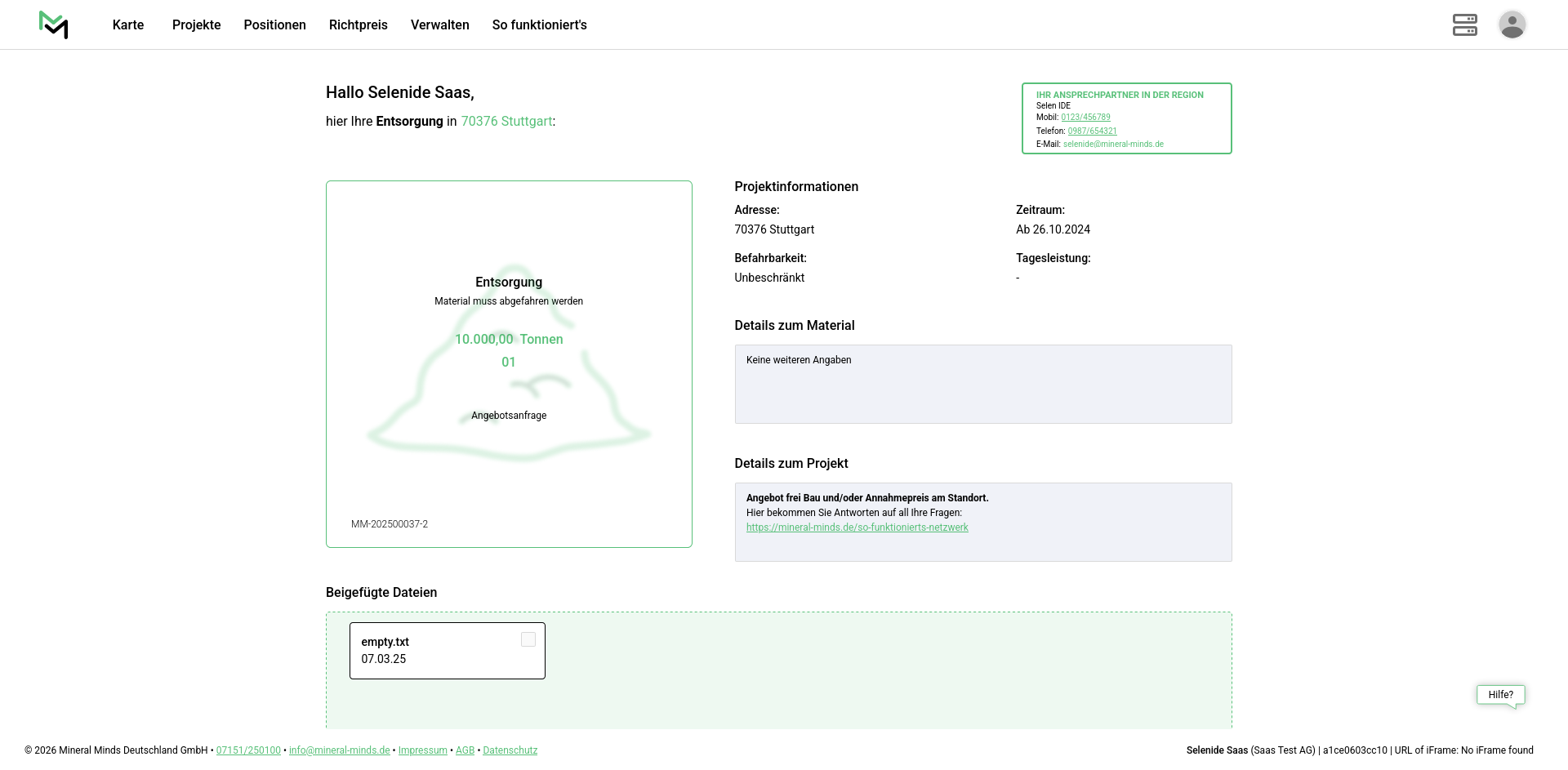The width and height of the screenshot is (1568, 770).
Task: Click the contact Telefon number link
Action: click(x=1092, y=131)
